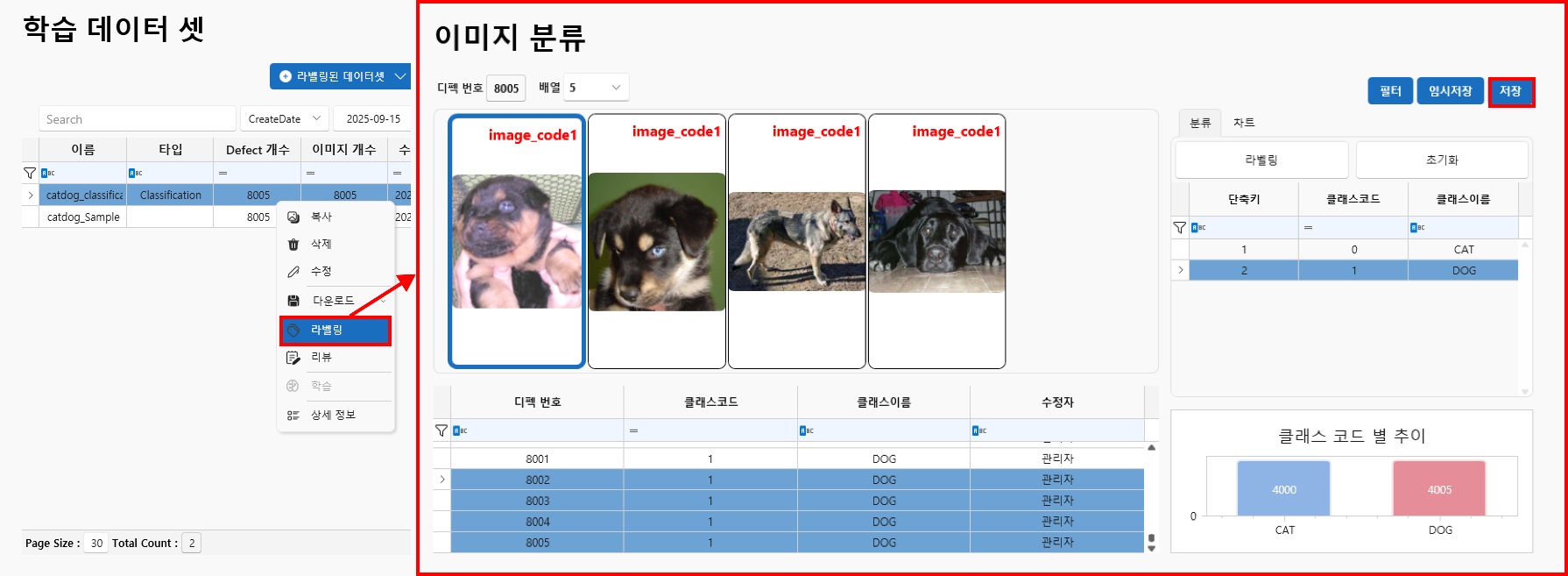Click filter funnel icon in class shortcut table

click(x=1180, y=227)
